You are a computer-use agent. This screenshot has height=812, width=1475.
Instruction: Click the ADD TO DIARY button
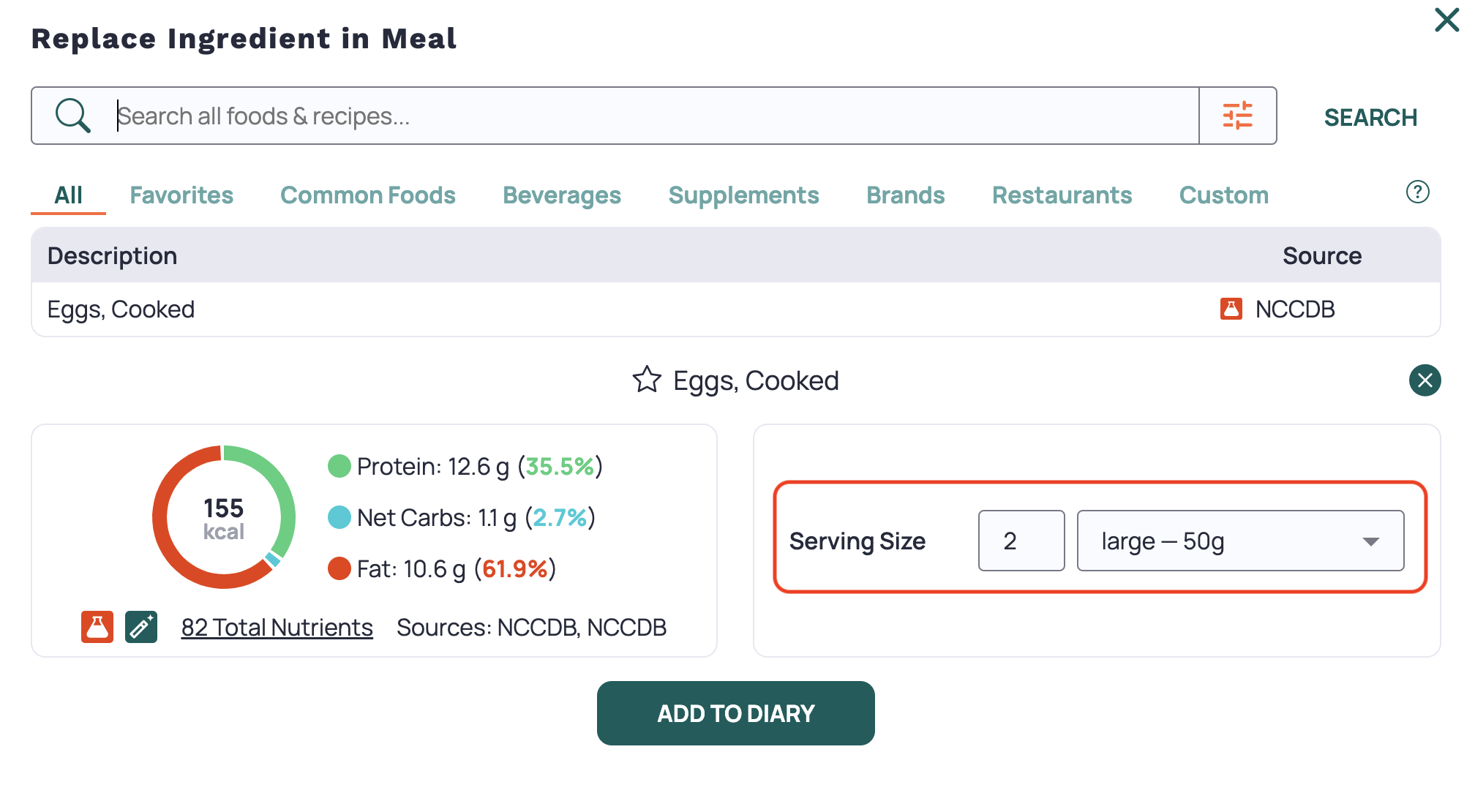pyautogui.click(x=735, y=713)
